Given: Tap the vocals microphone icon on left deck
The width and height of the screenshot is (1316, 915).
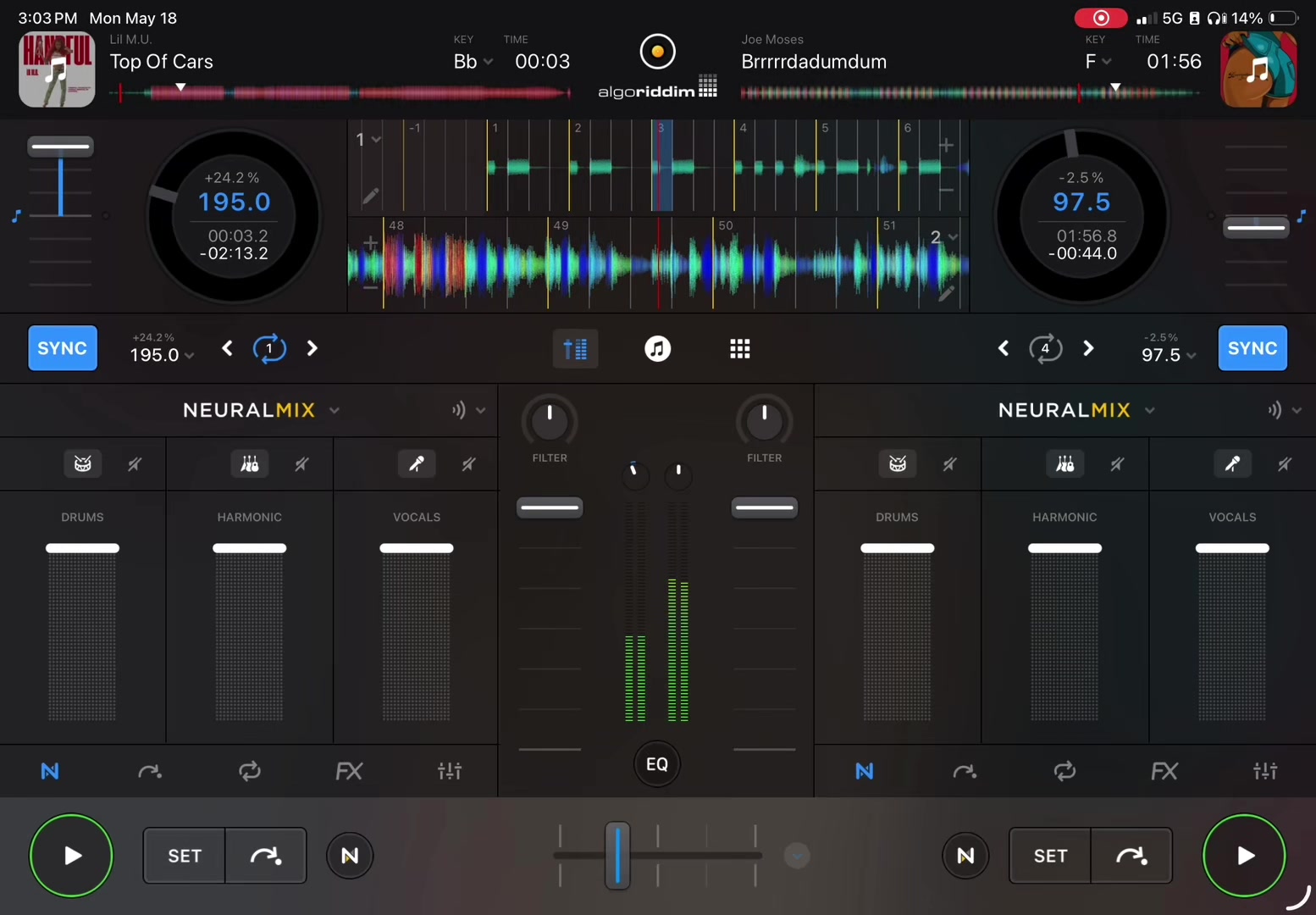Looking at the screenshot, I should (x=417, y=463).
